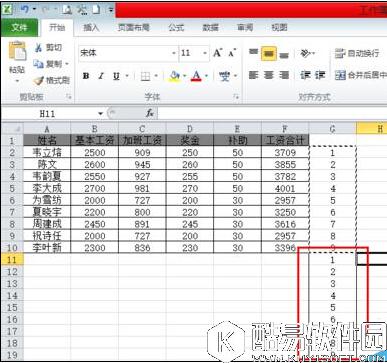Switch to the Formulas (公式) tab
The image size is (387, 363).
[176, 28]
